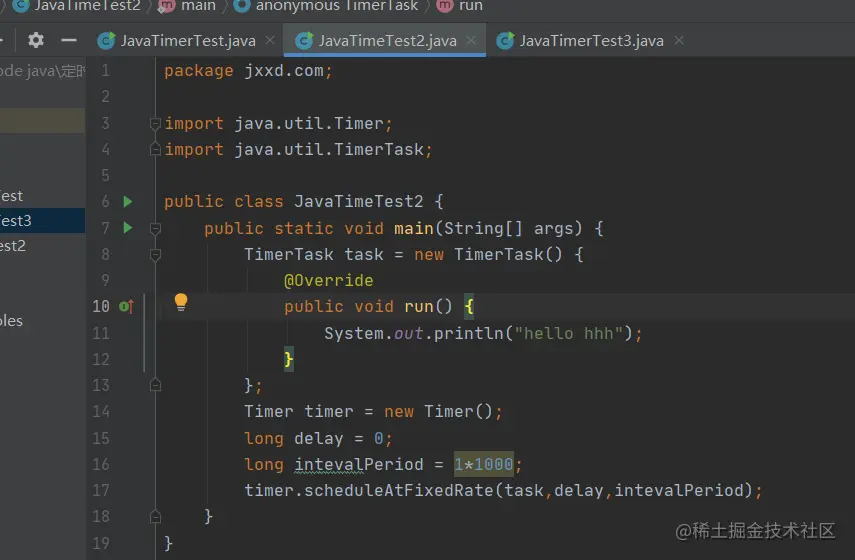Click the JavaTimeTest2 breadcrumb class icon
The height and width of the screenshot is (560, 855).
[x=21, y=5]
